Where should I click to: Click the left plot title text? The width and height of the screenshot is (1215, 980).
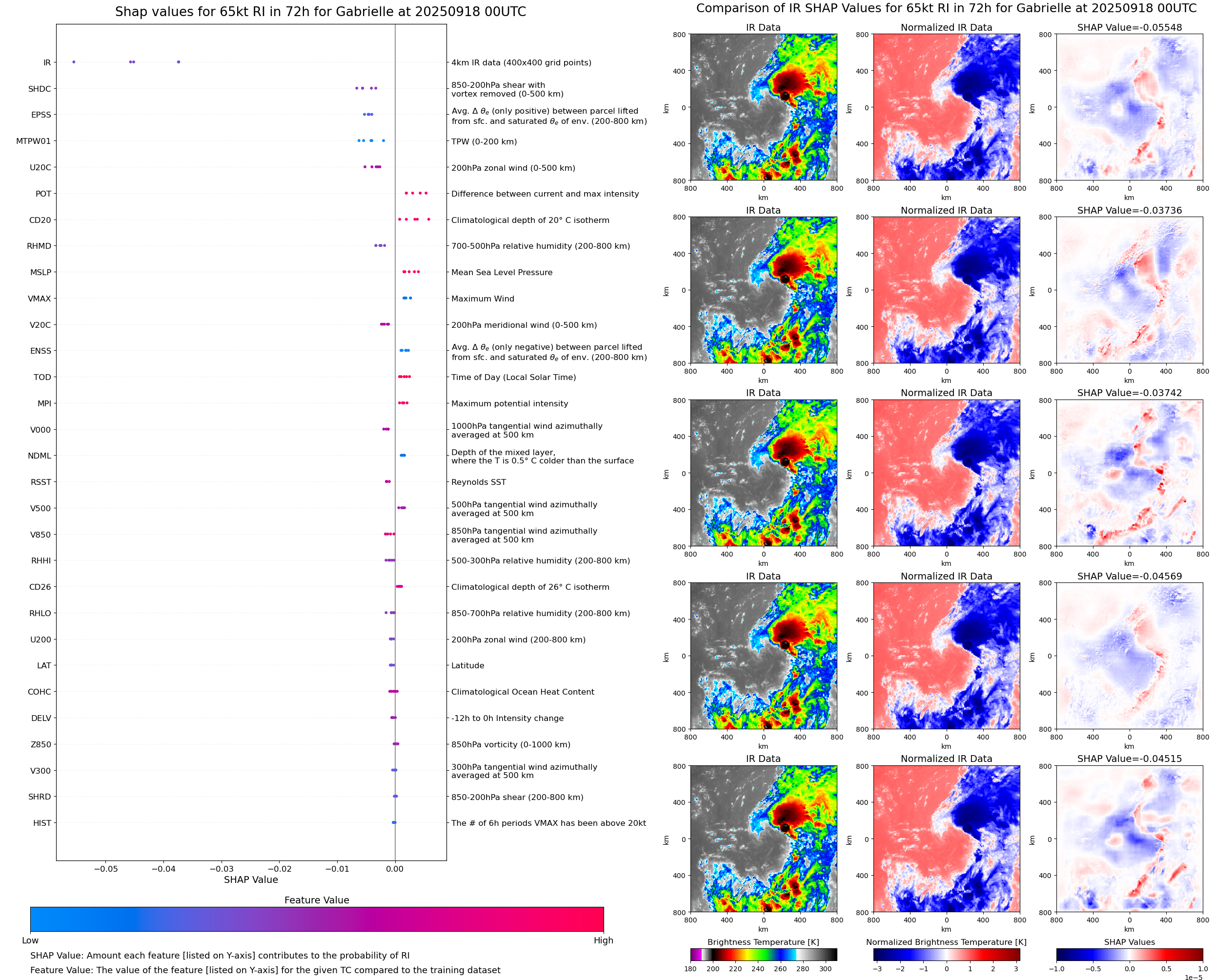(x=320, y=12)
